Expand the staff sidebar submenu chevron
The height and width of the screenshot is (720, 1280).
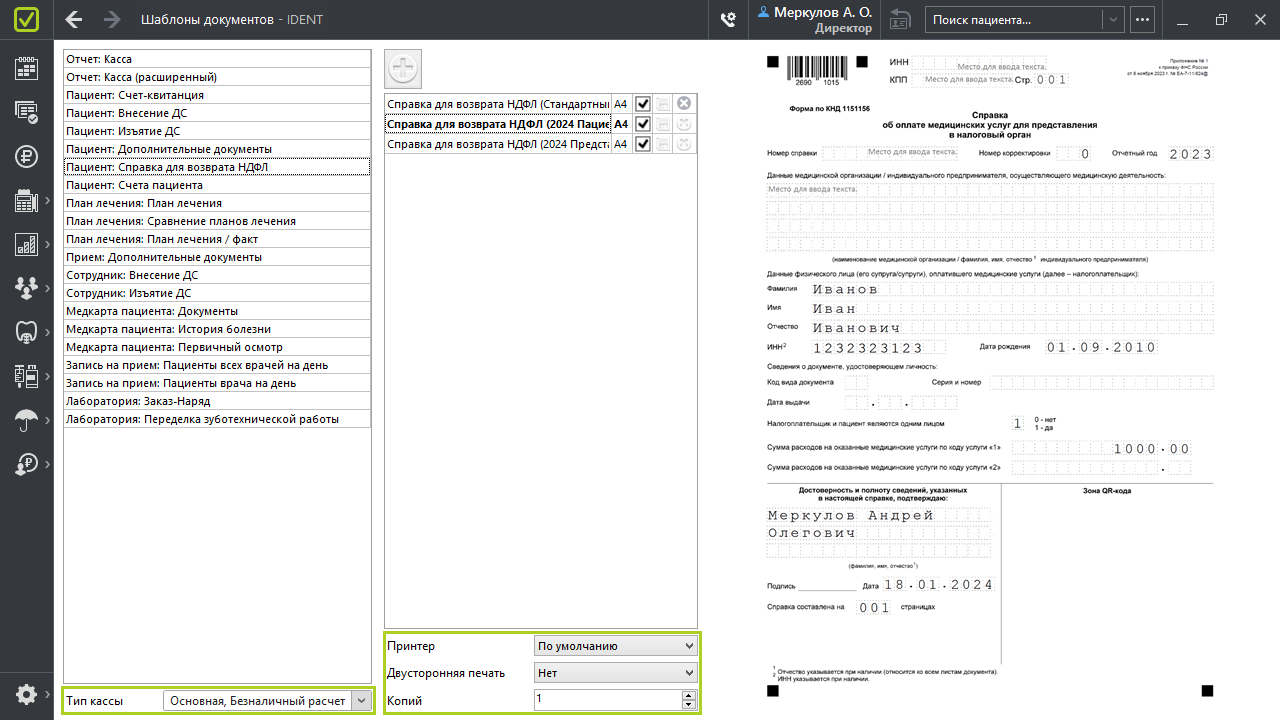(47, 289)
